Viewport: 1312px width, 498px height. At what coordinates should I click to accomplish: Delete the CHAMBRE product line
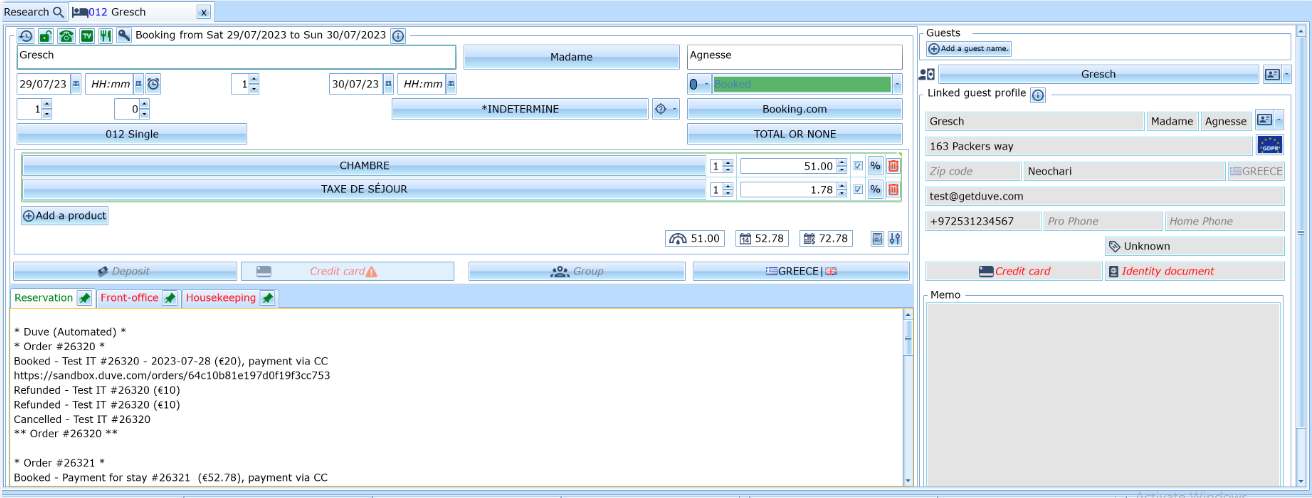pos(894,166)
